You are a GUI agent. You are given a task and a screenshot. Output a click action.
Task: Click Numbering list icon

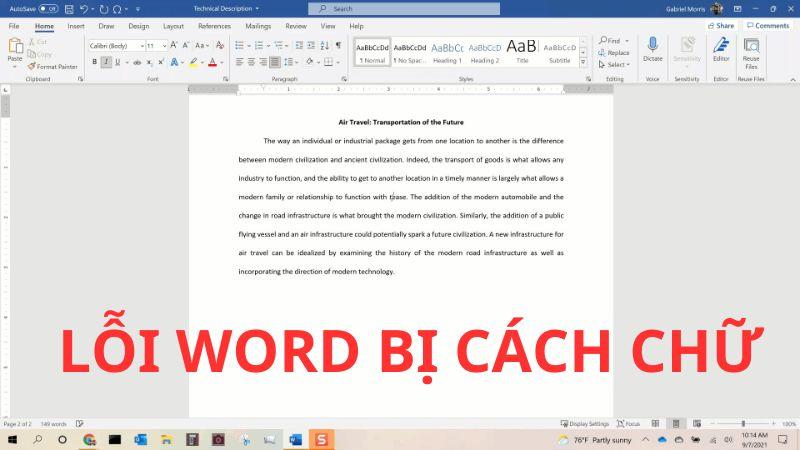coord(259,45)
